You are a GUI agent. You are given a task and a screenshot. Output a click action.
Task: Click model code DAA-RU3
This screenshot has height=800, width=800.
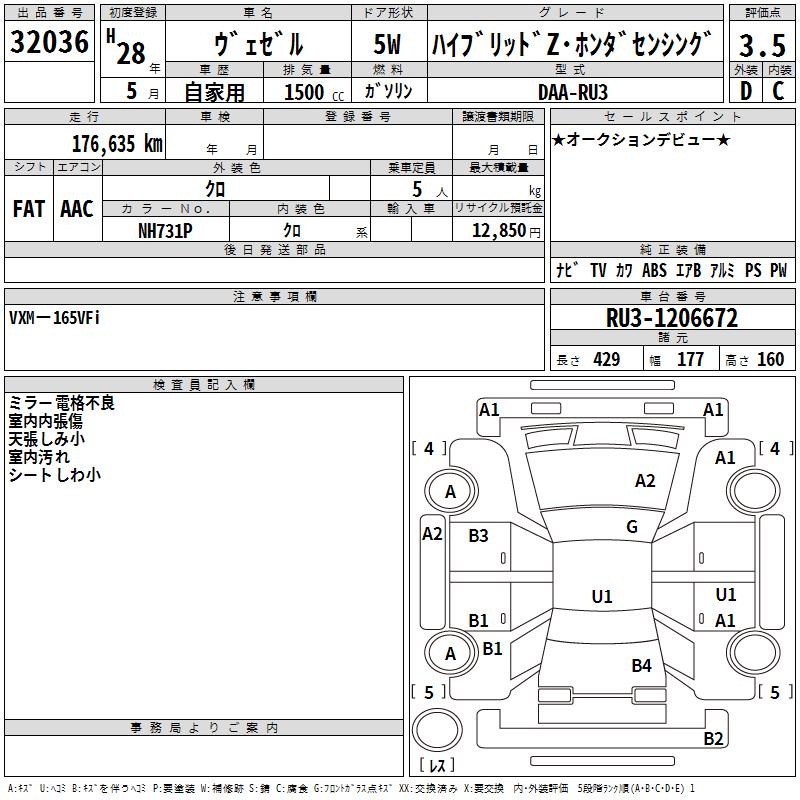[x=573, y=92]
